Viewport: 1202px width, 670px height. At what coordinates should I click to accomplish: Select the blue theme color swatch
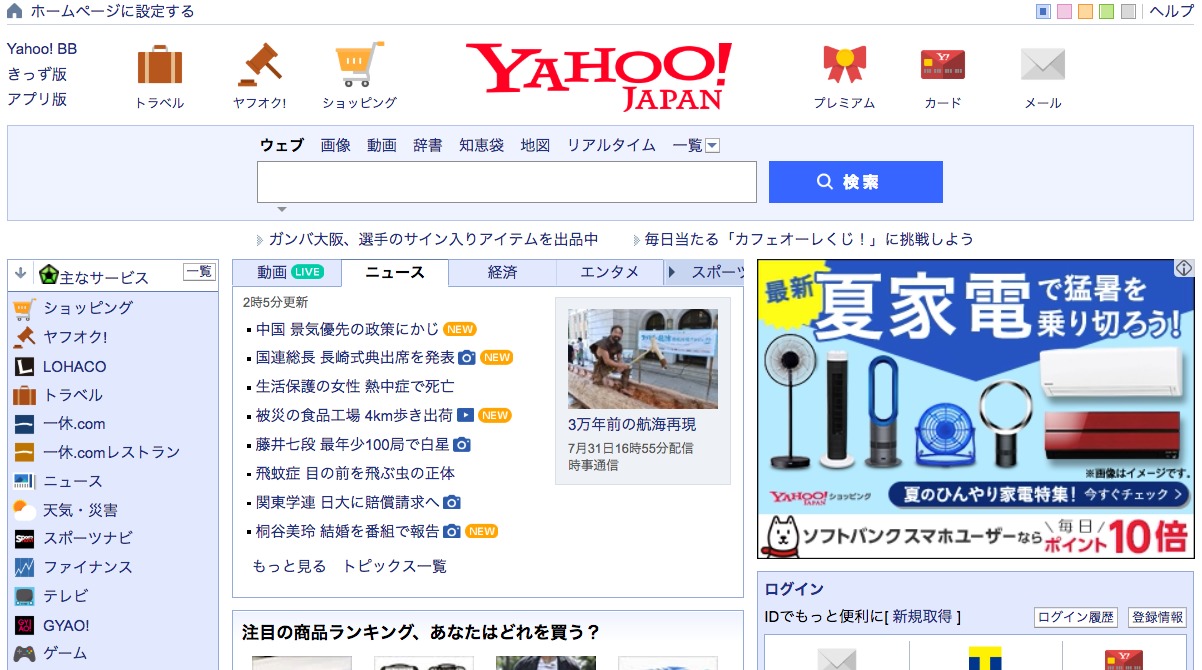[x=1044, y=12]
